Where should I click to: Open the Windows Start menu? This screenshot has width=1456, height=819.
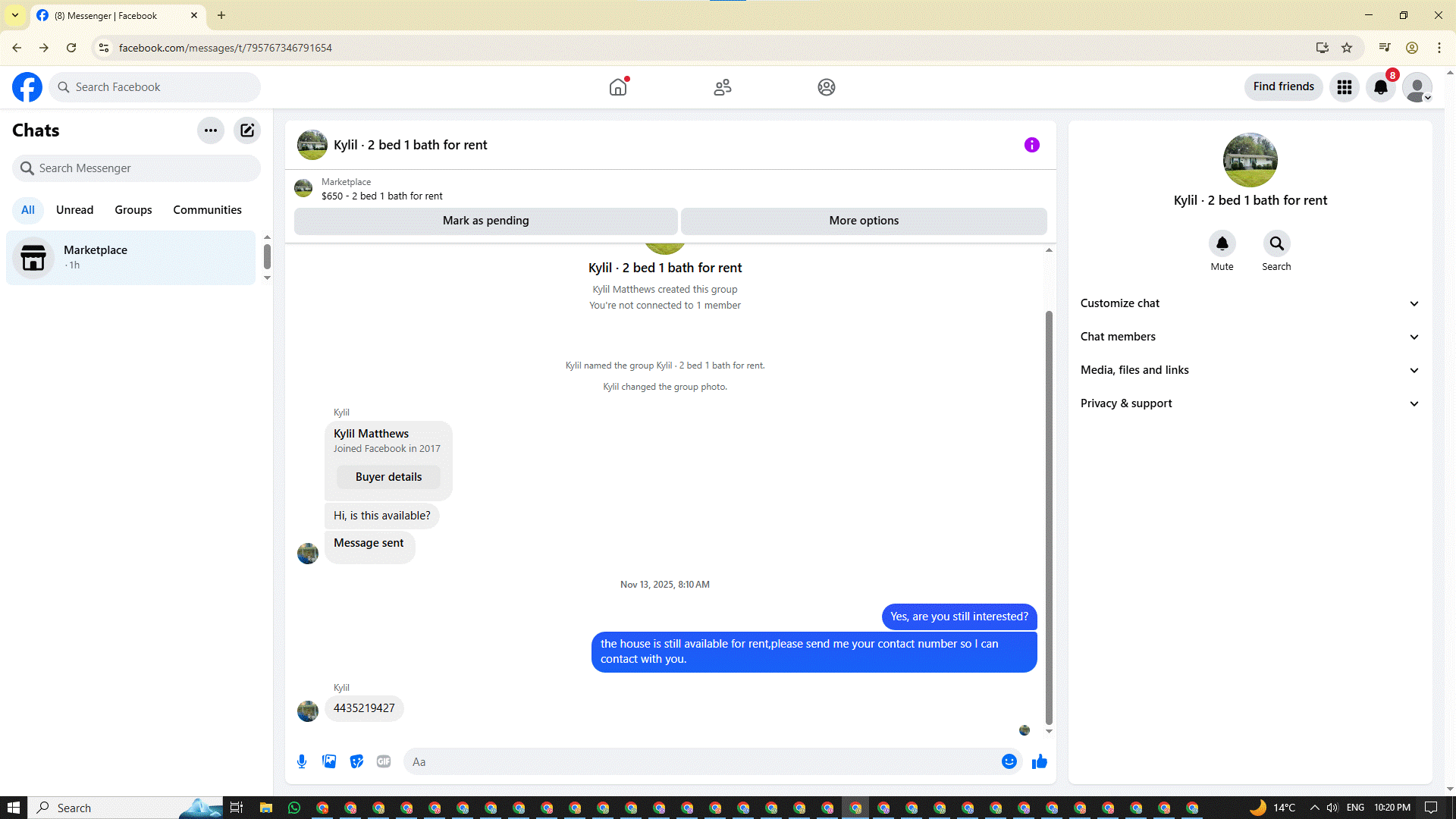pos(13,808)
